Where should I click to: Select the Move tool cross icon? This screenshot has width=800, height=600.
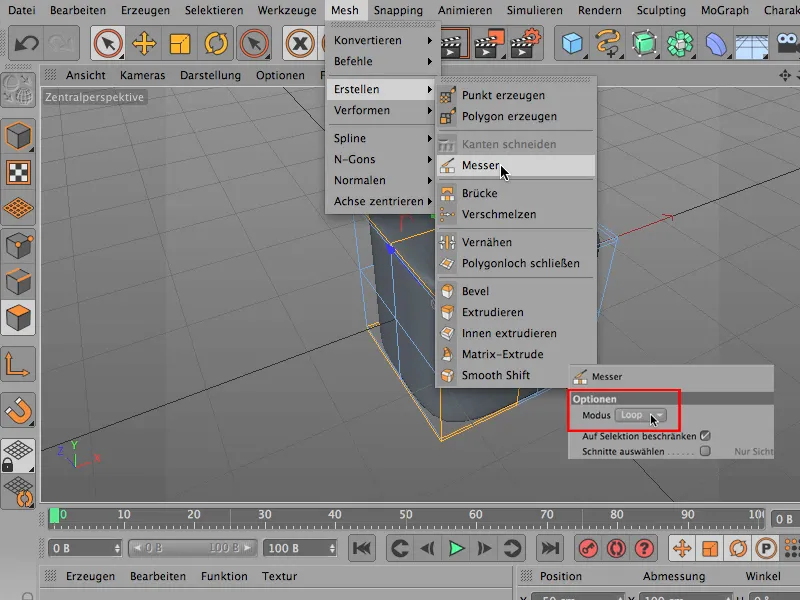coord(144,43)
